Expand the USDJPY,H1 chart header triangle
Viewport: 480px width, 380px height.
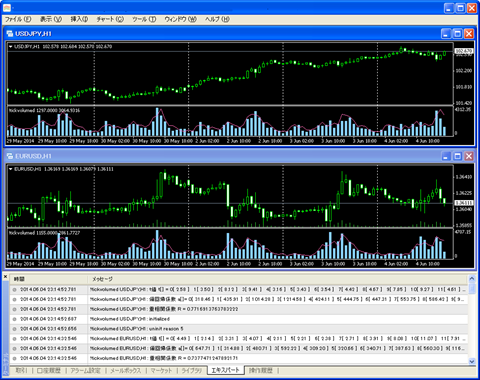tap(11, 47)
